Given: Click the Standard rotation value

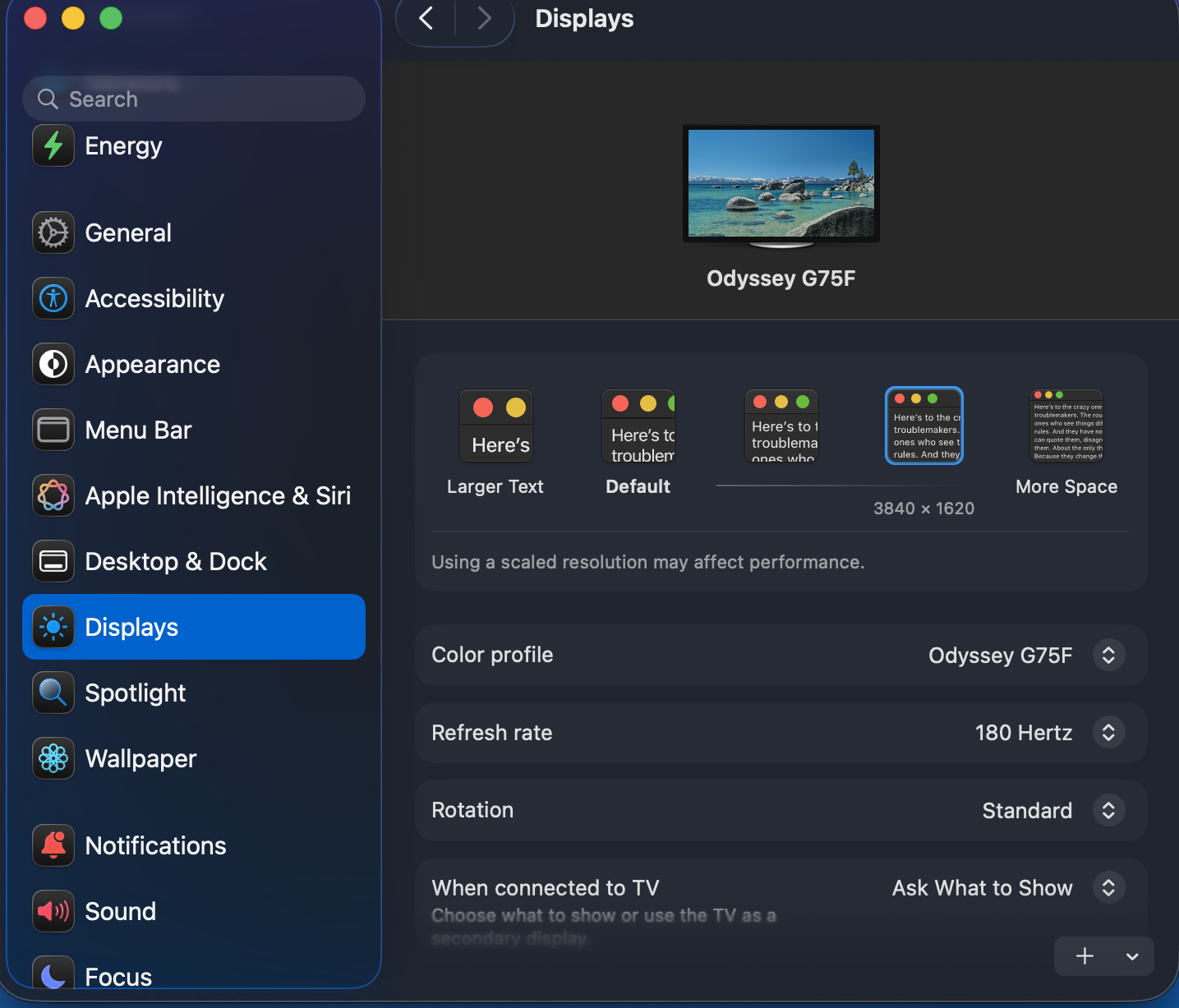Looking at the screenshot, I should (x=1027, y=811).
